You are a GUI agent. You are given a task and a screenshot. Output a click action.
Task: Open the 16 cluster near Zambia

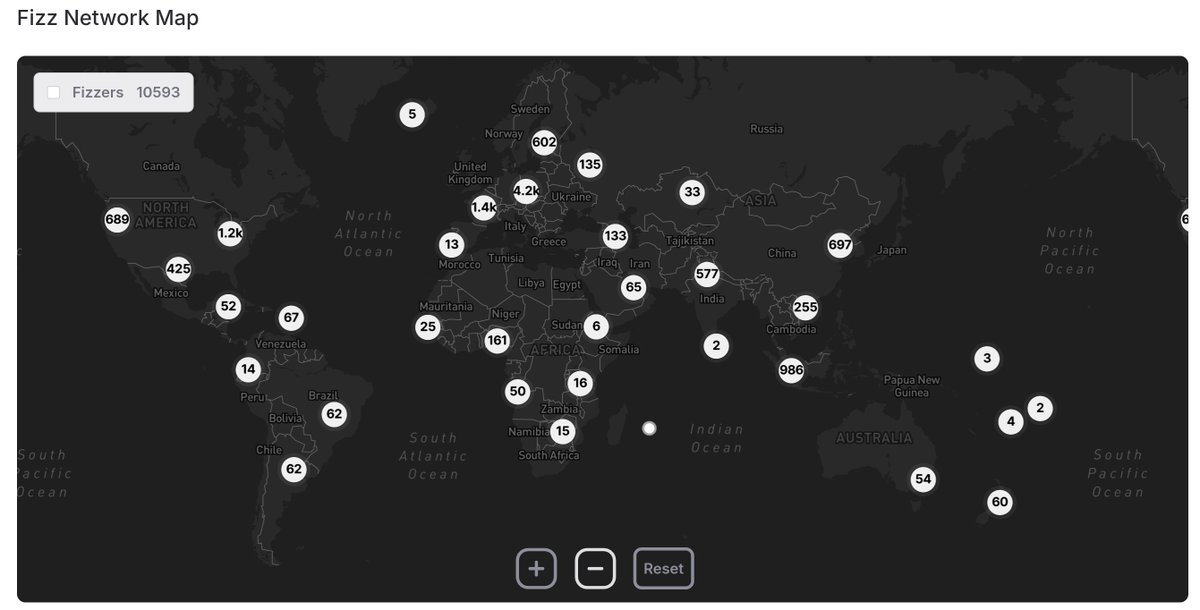[580, 383]
